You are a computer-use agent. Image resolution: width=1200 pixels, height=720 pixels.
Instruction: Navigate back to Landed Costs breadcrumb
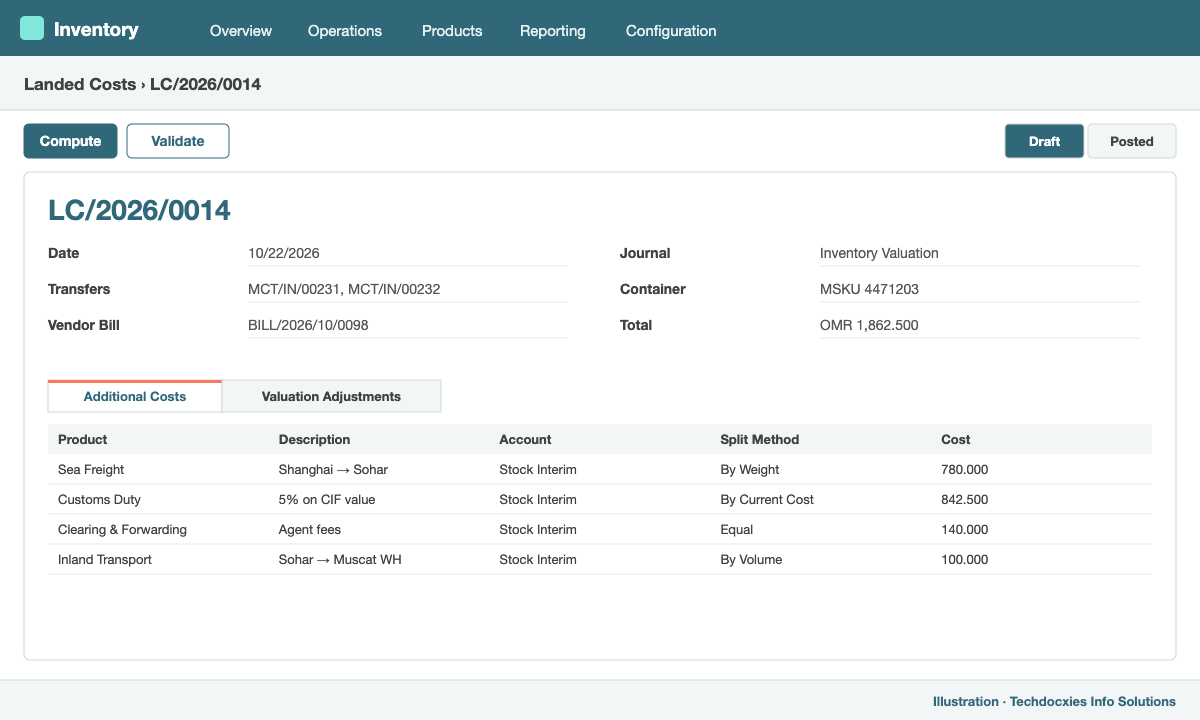pyautogui.click(x=80, y=84)
